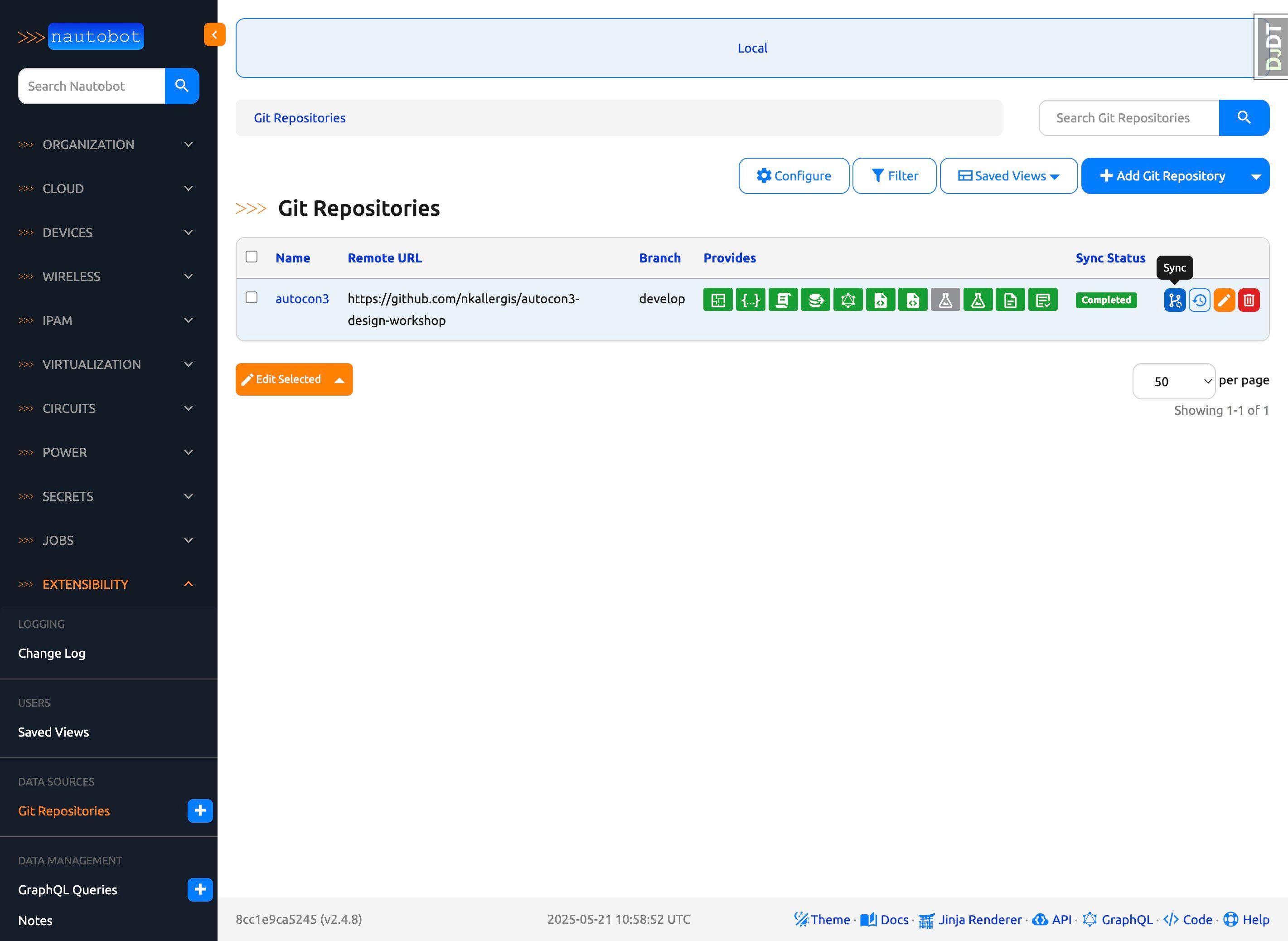Viewport: 1288px width, 941px height.
Task: Check the autocon3 row checkbox
Action: 251,297
